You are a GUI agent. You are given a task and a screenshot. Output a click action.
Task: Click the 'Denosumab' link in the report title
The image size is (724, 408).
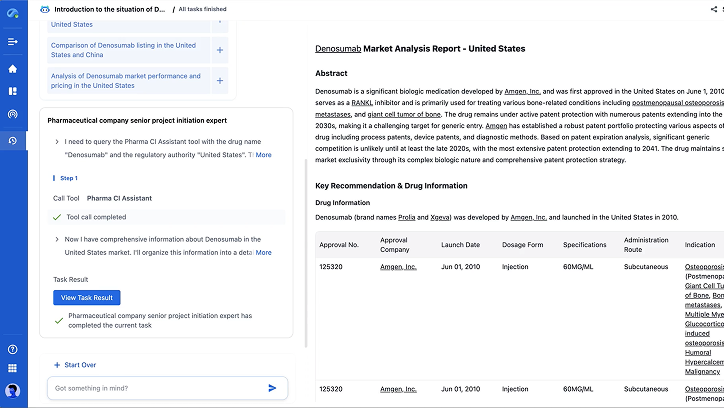(x=338, y=48)
